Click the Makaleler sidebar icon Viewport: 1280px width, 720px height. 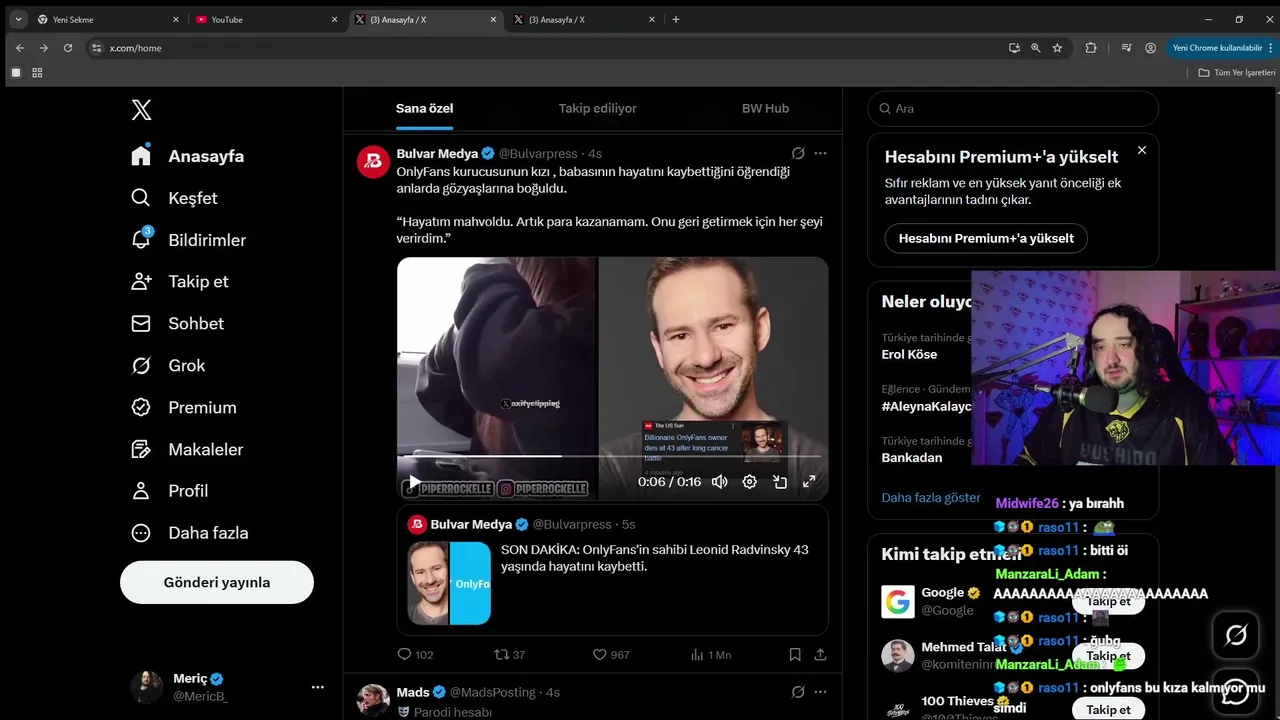141,449
